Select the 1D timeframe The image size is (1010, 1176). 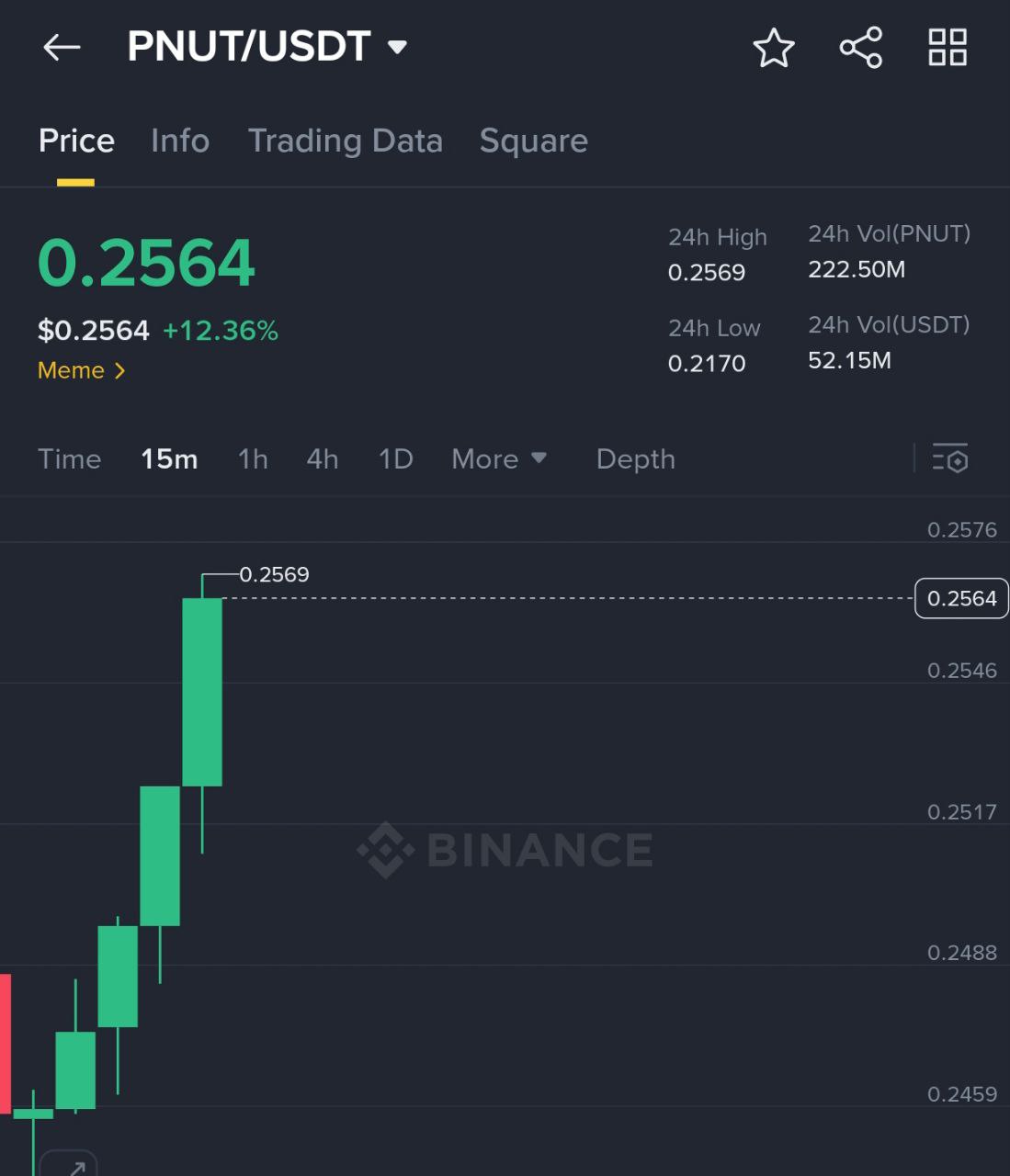(396, 458)
